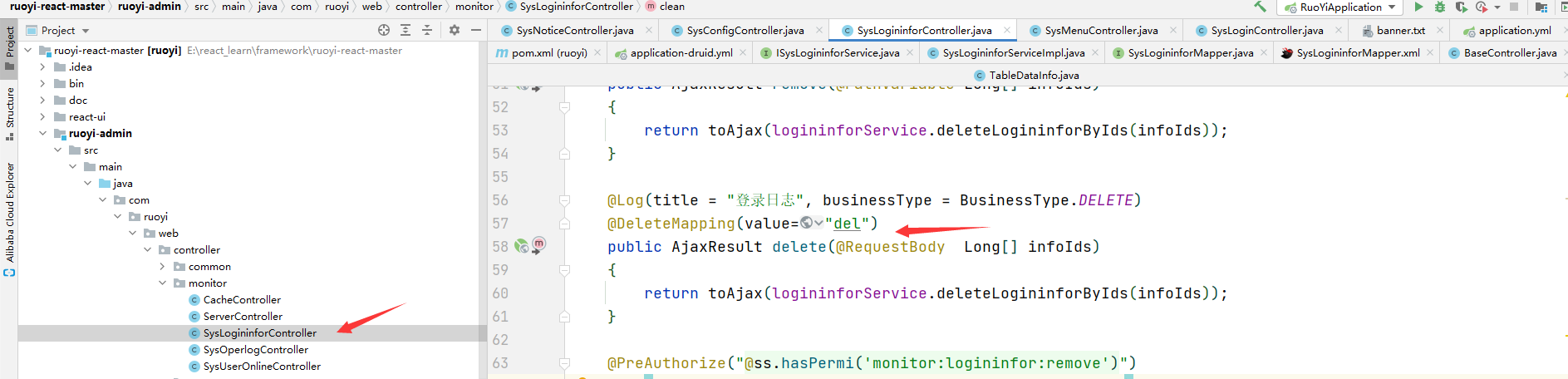
Task: Run with coverage shield icon
Action: coord(1461,7)
